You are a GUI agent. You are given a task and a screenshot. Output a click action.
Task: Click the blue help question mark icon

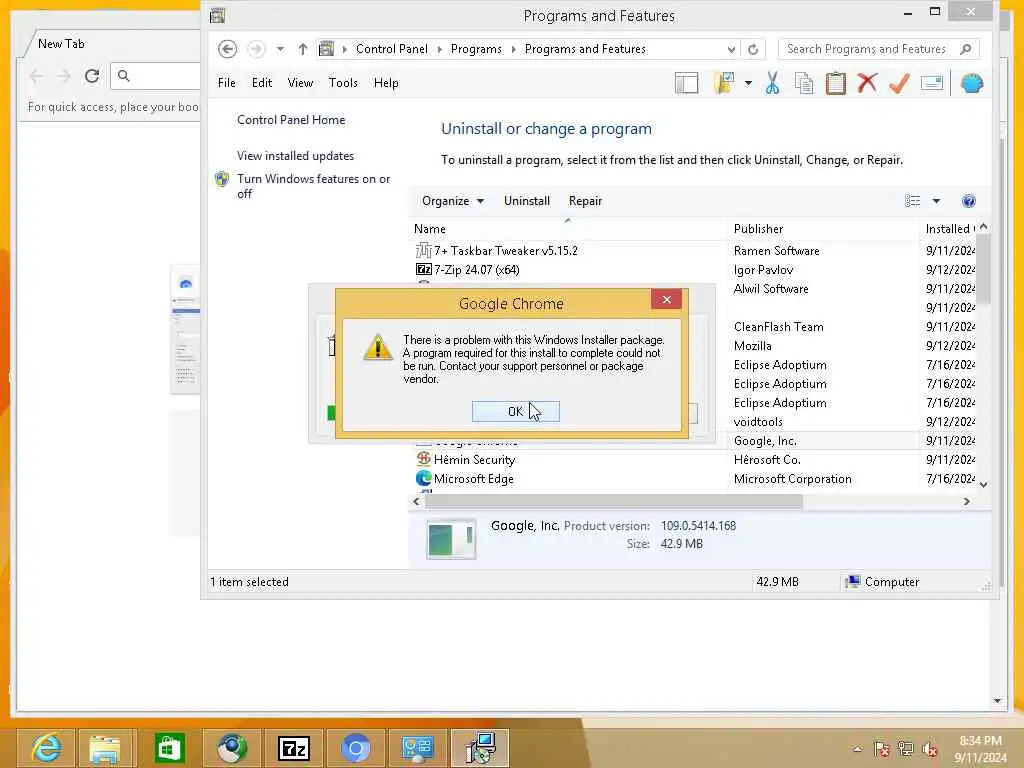tap(968, 200)
